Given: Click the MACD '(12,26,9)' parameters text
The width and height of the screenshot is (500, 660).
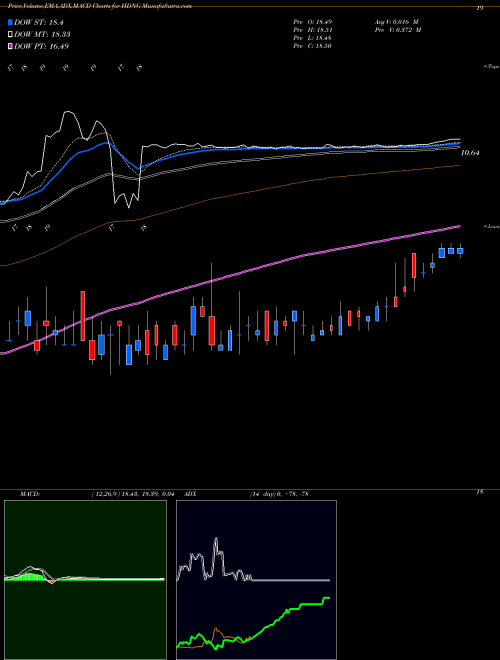Looking at the screenshot, I should [105, 494].
